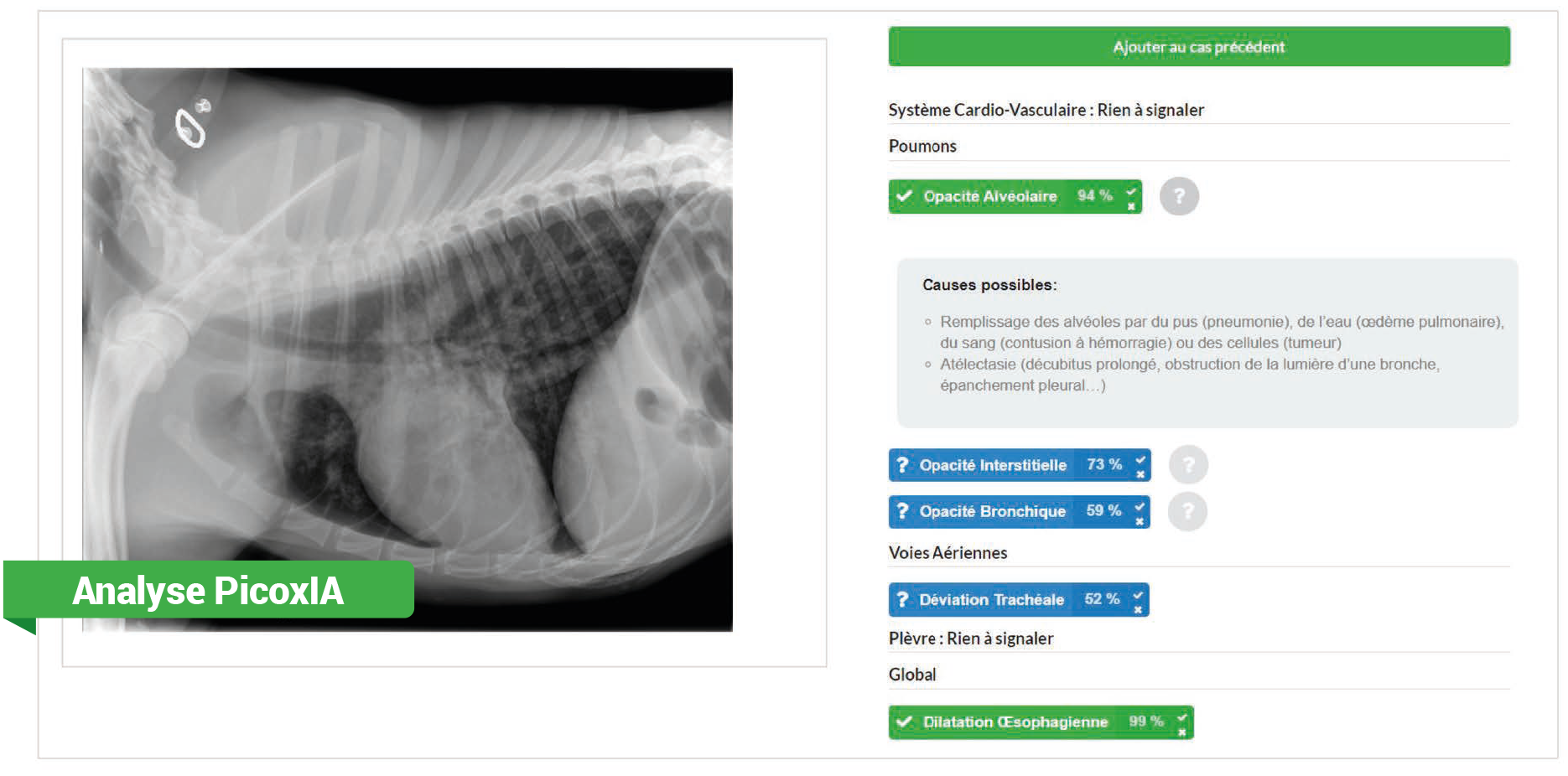Image resolution: width=1568 pixels, height=776 pixels.
Task: Confirm Opacité Interstitielle with small checkmark
Action: pos(1140,458)
